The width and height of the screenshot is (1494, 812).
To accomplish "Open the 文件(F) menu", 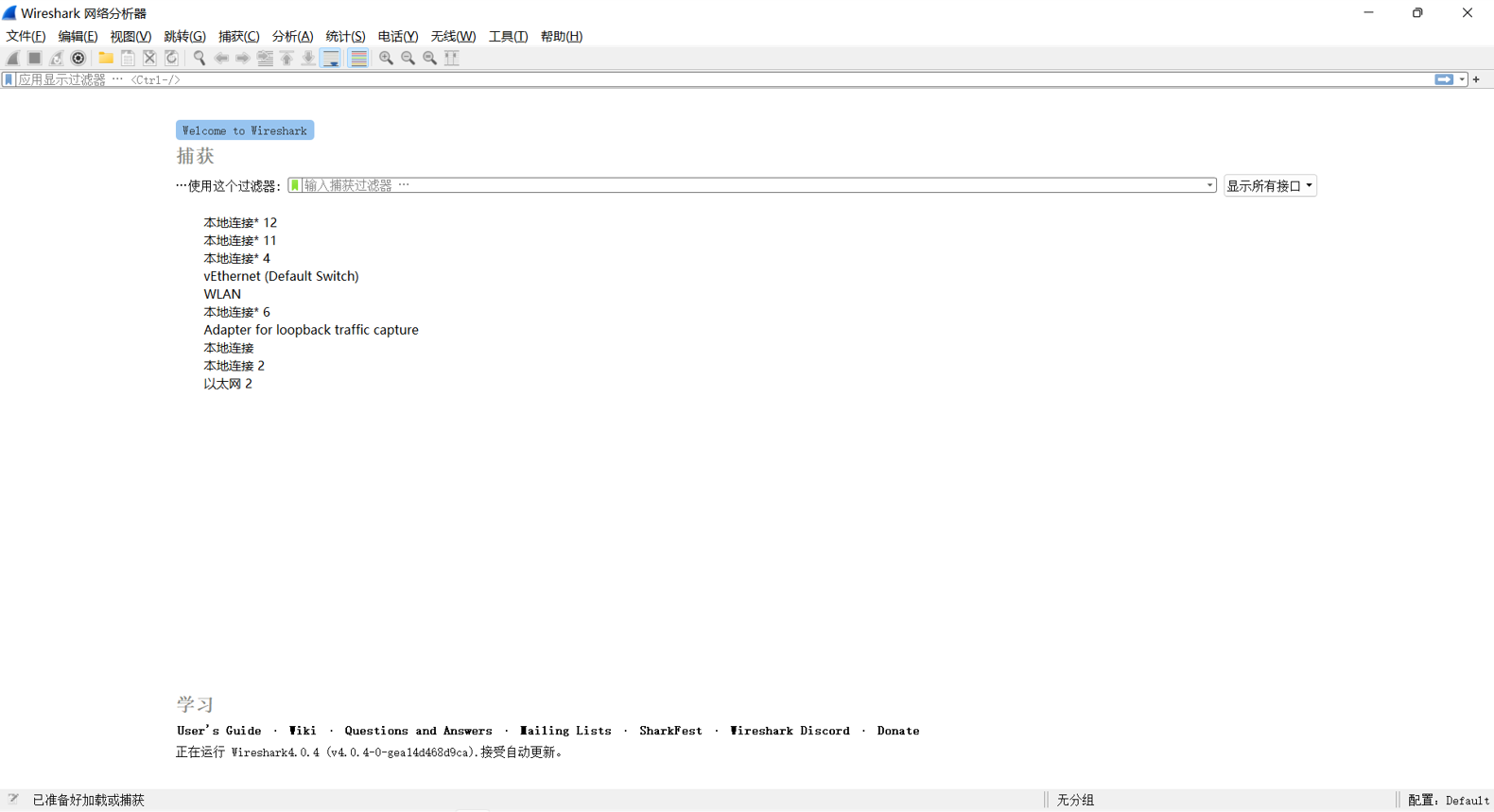I will tap(26, 36).
